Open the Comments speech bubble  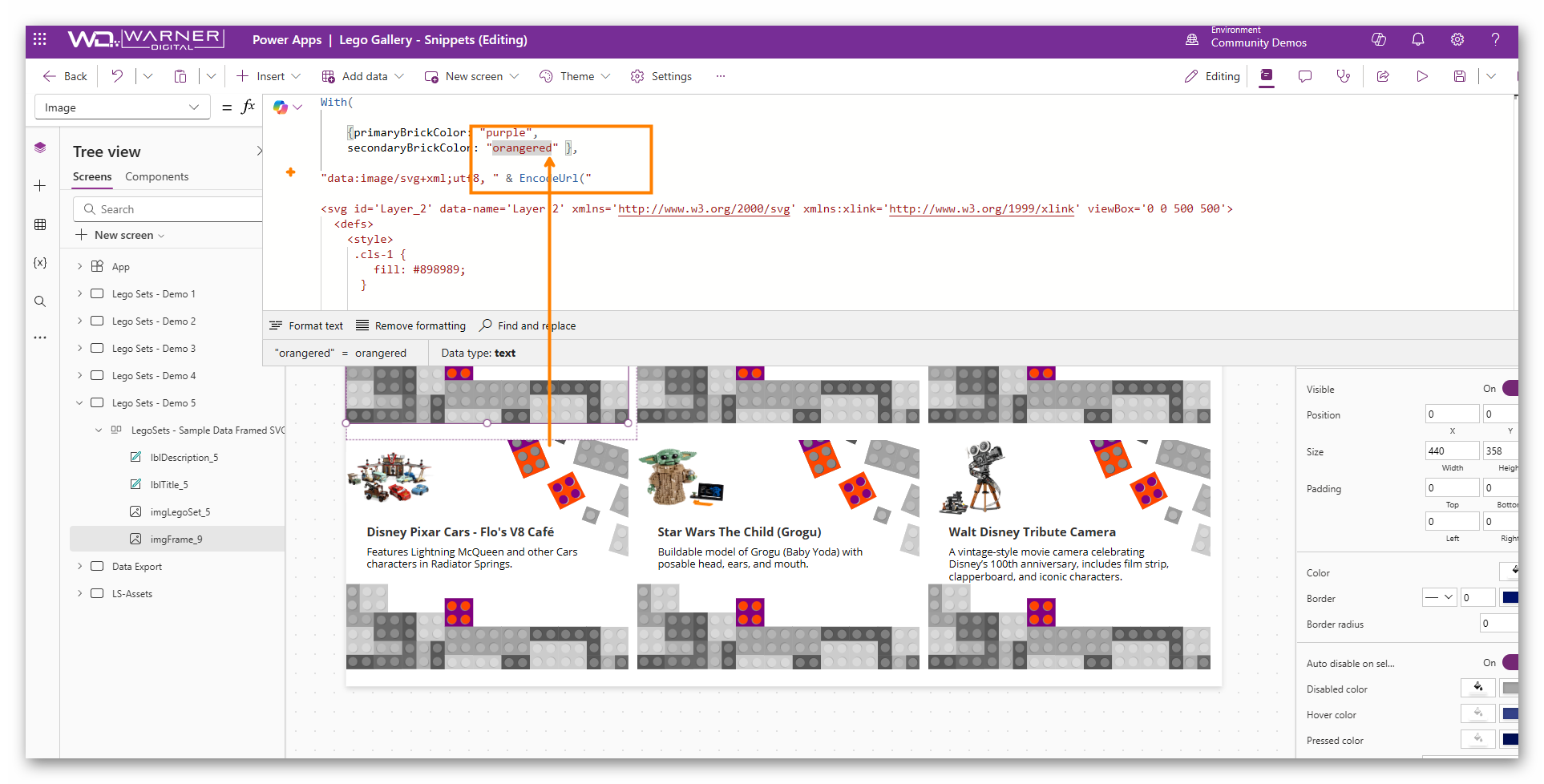(x=1305, y=76)
